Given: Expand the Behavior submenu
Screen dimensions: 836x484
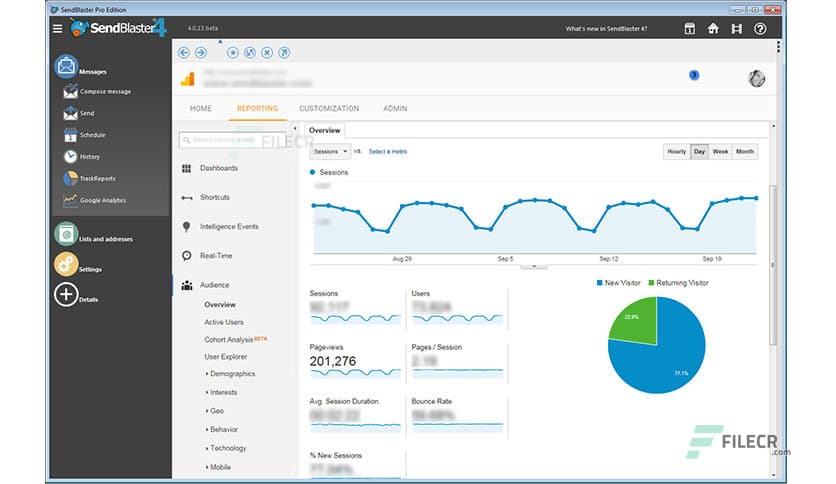Looking at the screenshot, I should click(222, 430).
